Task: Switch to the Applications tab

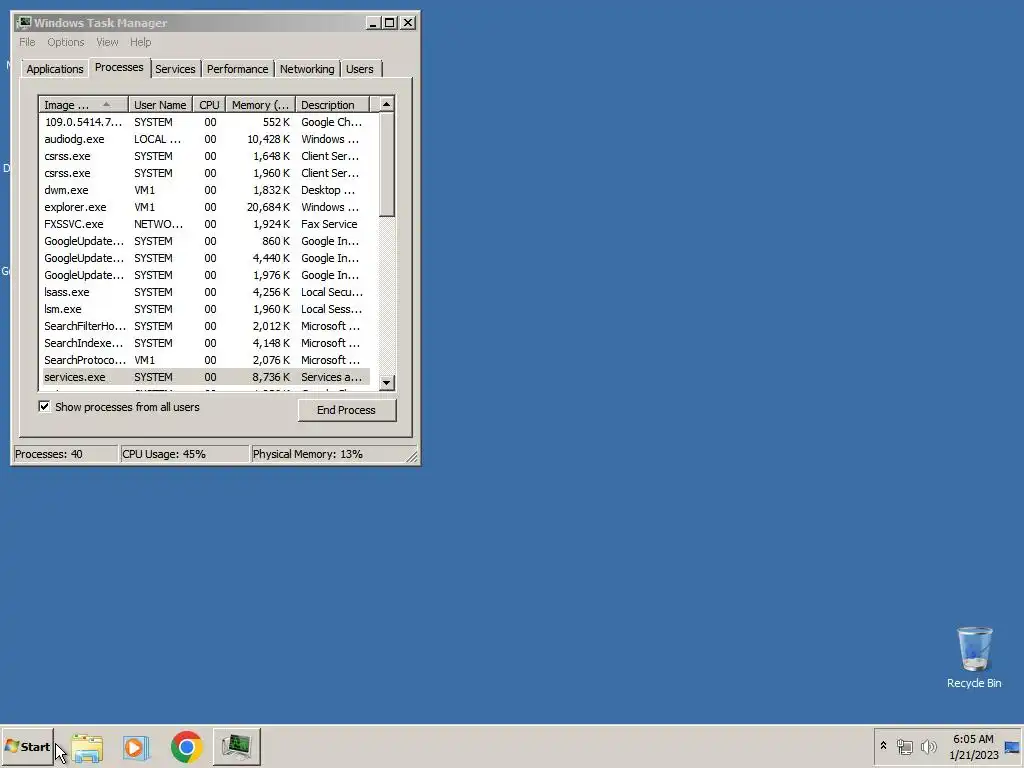Action: [55, 69]
